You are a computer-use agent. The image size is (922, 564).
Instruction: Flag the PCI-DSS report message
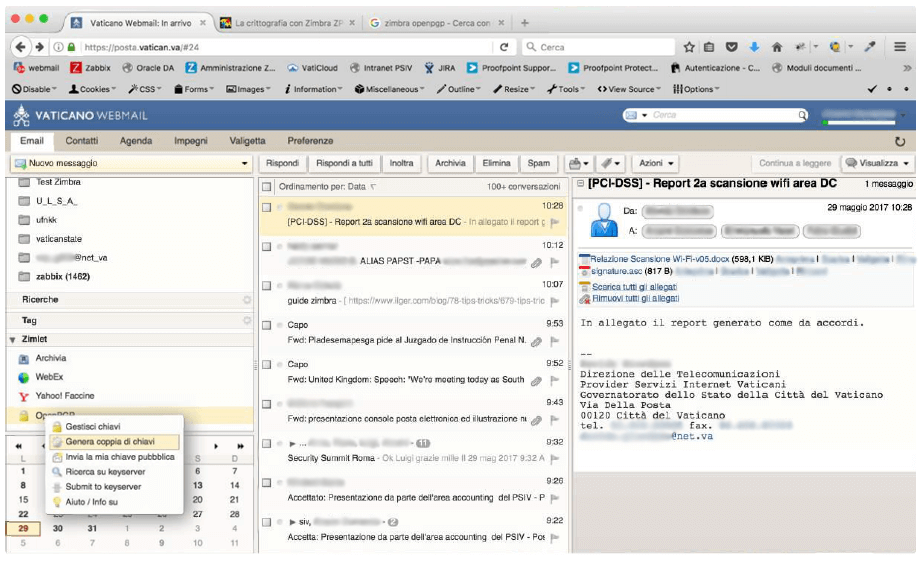tap(554, 222)
